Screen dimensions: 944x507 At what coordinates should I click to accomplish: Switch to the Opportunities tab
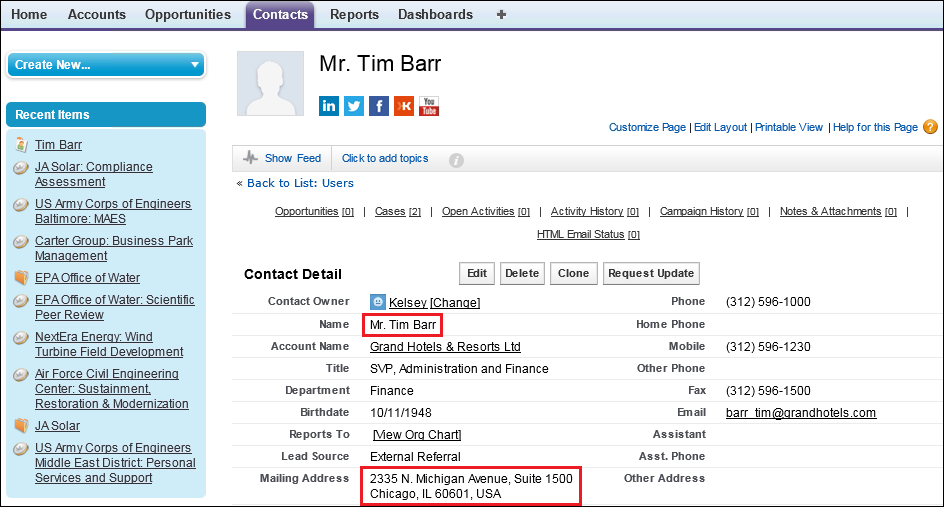(x=188, y=14)
